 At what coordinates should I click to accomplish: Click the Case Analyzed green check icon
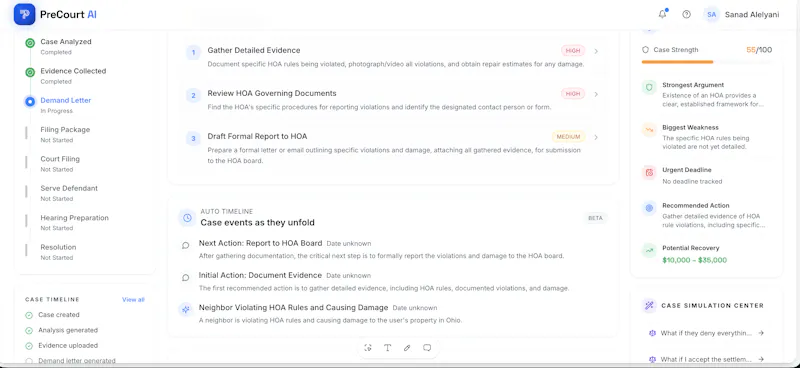coord(30,43)
